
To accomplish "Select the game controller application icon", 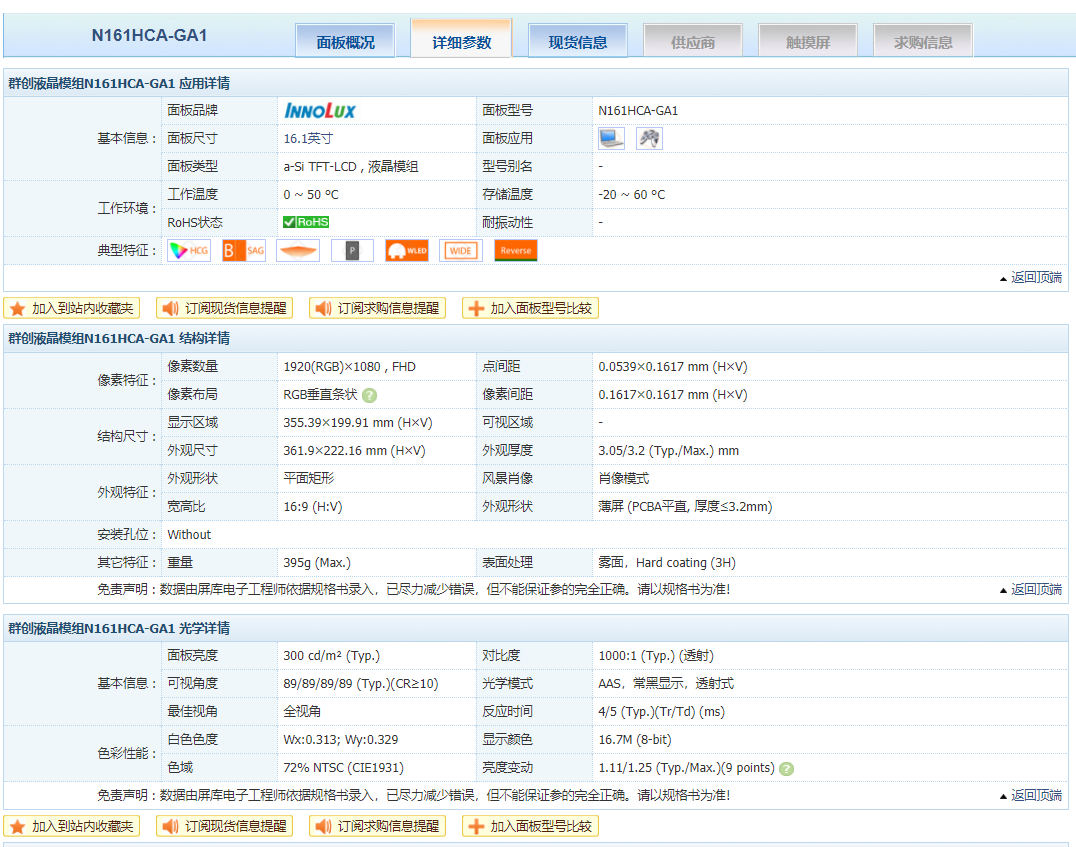I will pyautogui.click(x=648, y=137).
